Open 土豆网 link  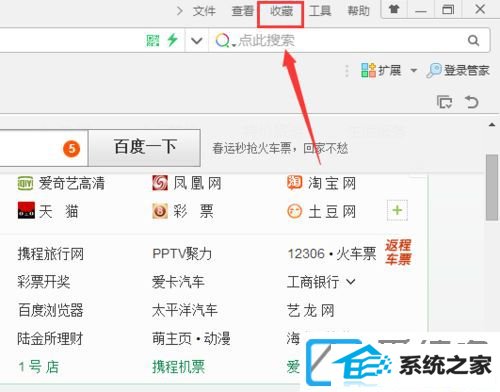[332, 211]
